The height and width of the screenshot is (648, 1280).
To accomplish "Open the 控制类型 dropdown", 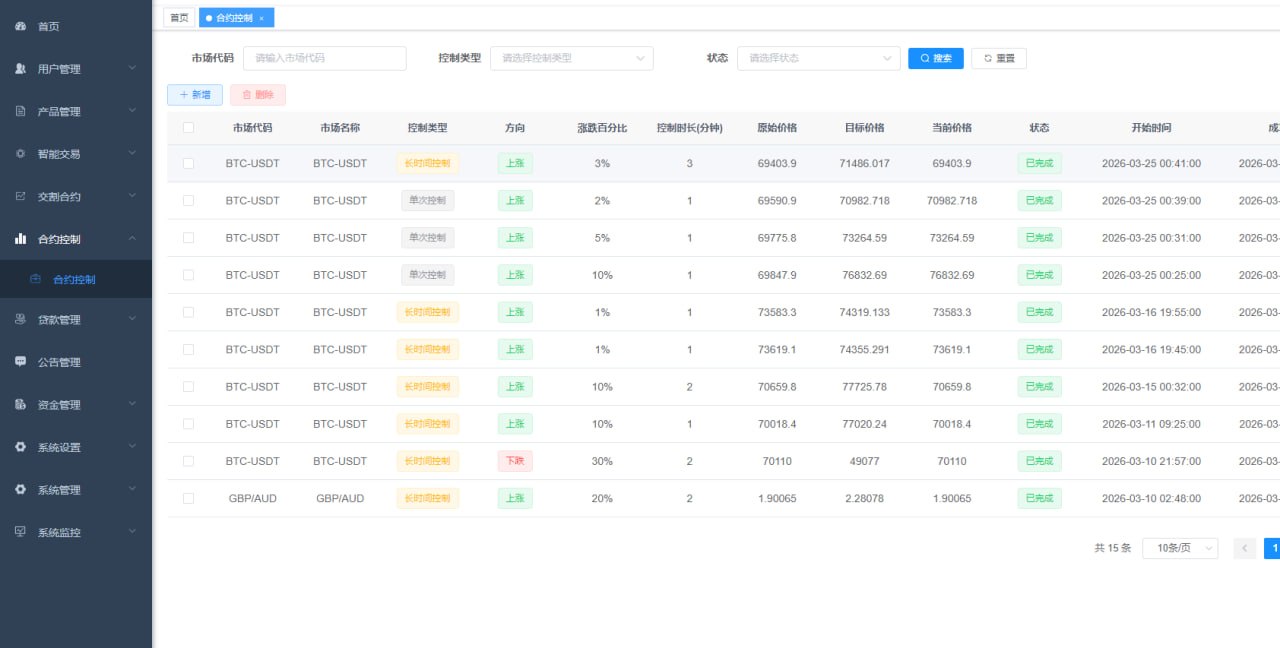I will click(x=571, y=58).
